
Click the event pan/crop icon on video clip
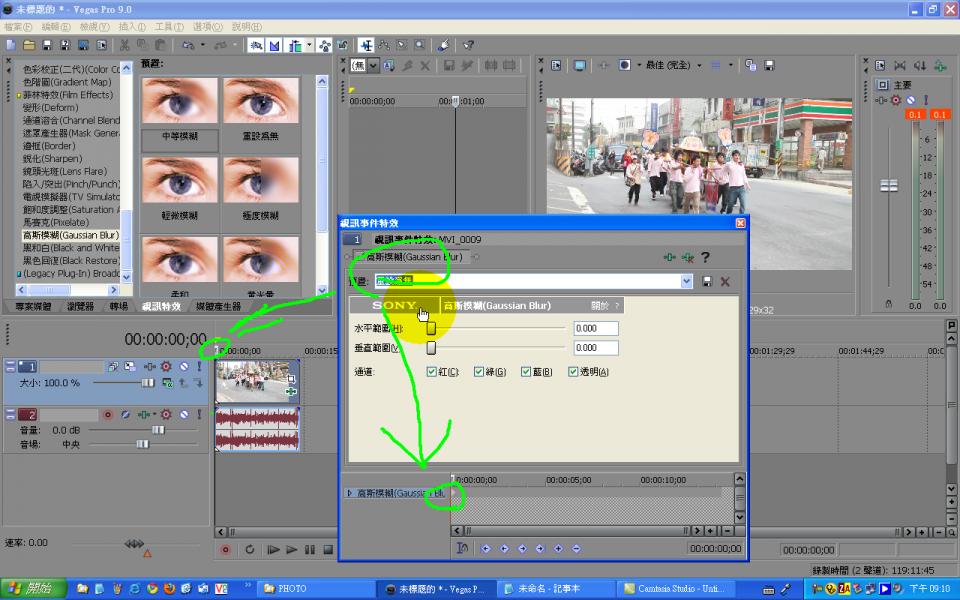click(291, 379)
